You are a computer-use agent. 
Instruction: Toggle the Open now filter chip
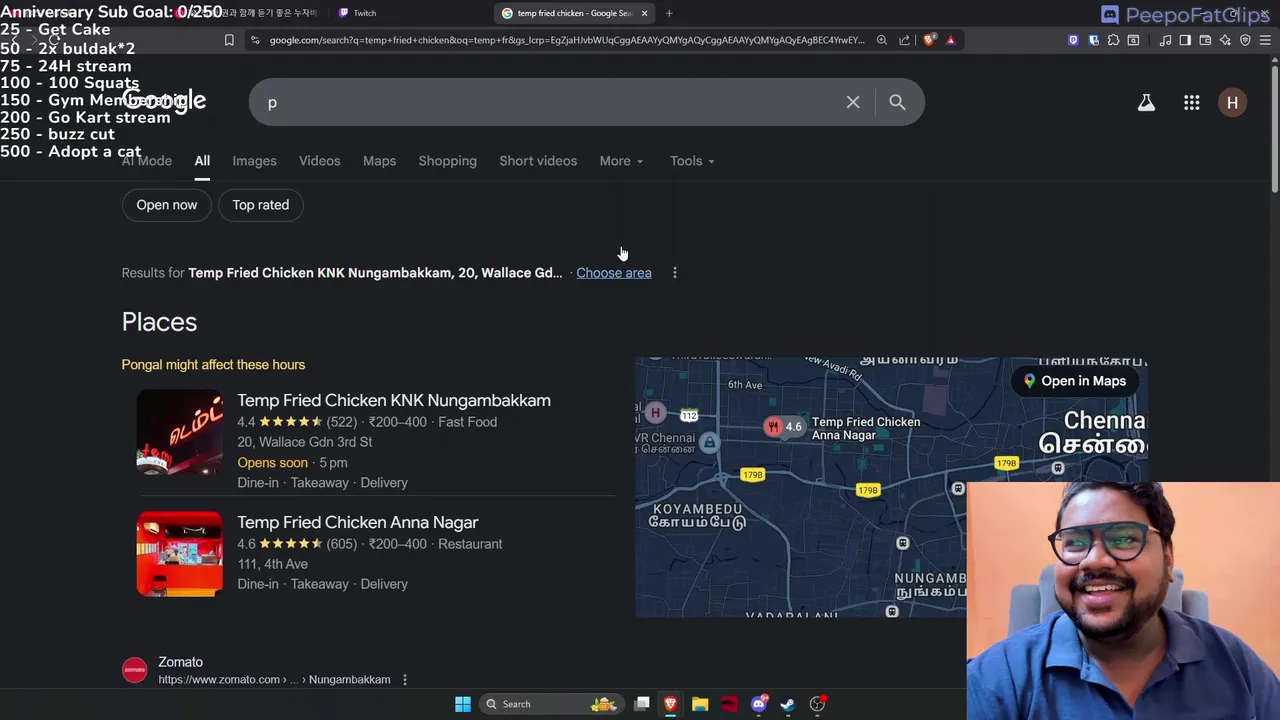[167, 205]
